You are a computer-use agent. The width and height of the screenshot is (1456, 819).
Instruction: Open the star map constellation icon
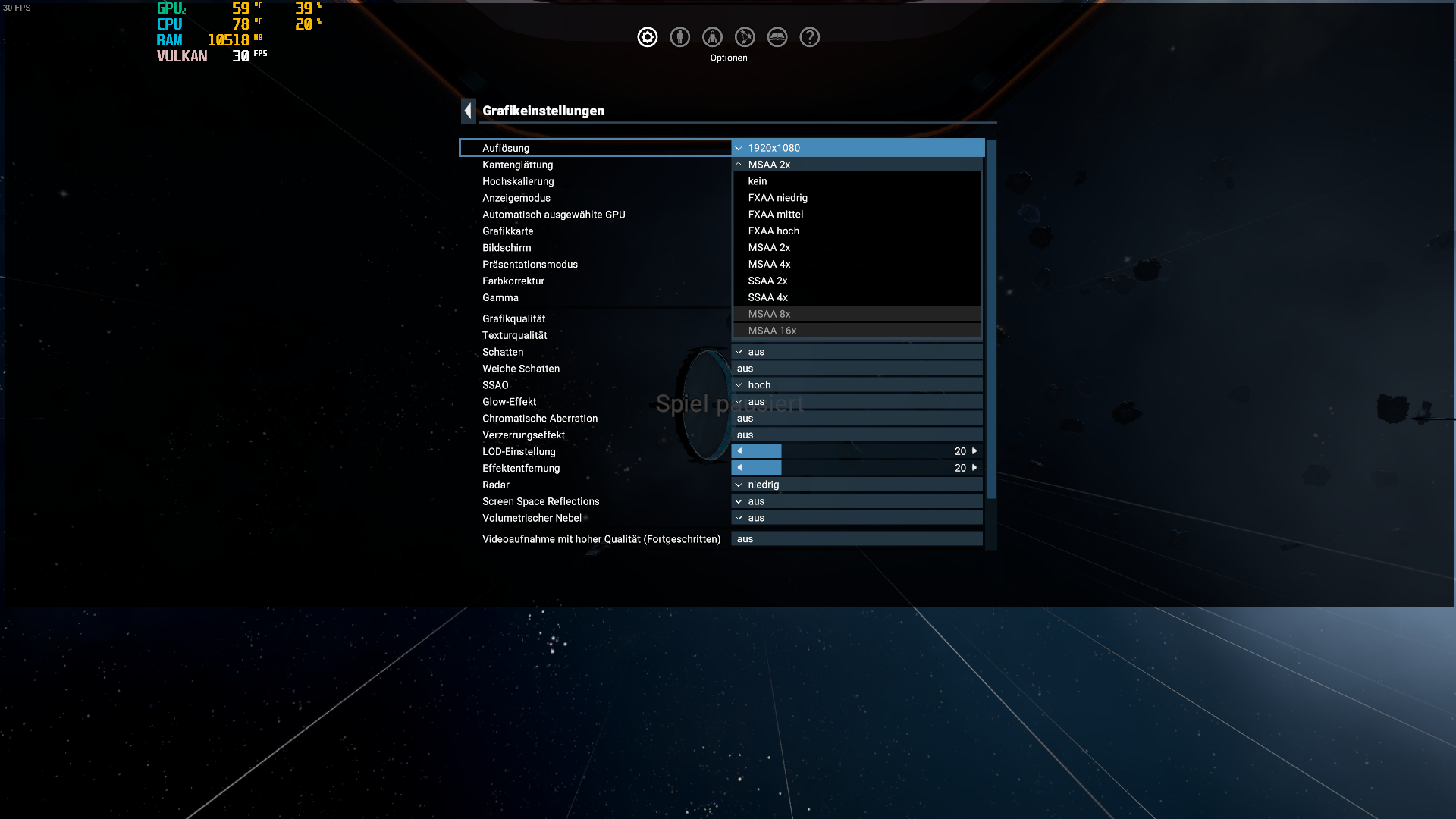point(745,37)
